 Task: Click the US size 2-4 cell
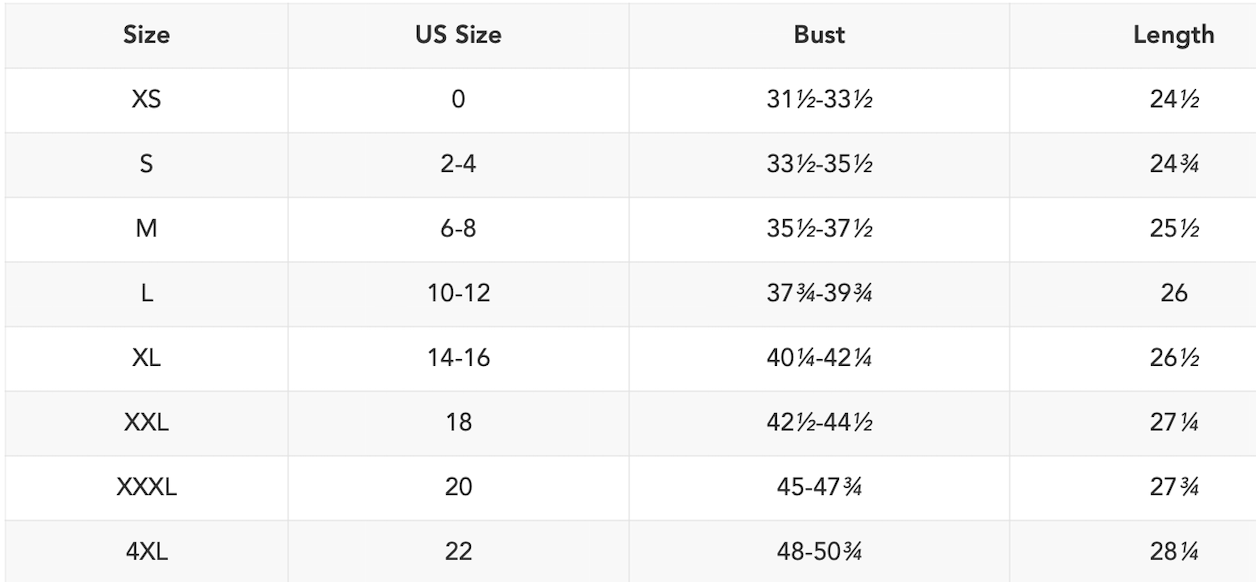[458, 165]
